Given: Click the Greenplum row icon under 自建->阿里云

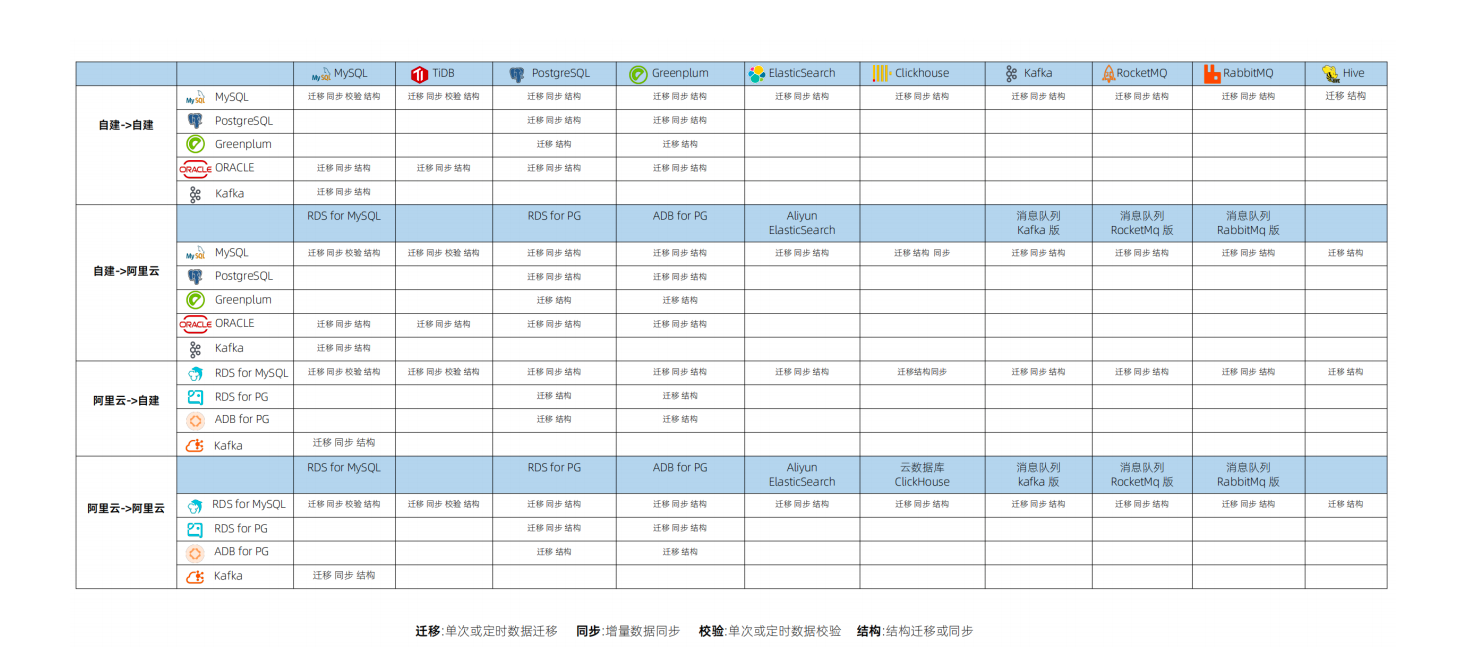Looking at the screenshot, I should pos(196,300).
